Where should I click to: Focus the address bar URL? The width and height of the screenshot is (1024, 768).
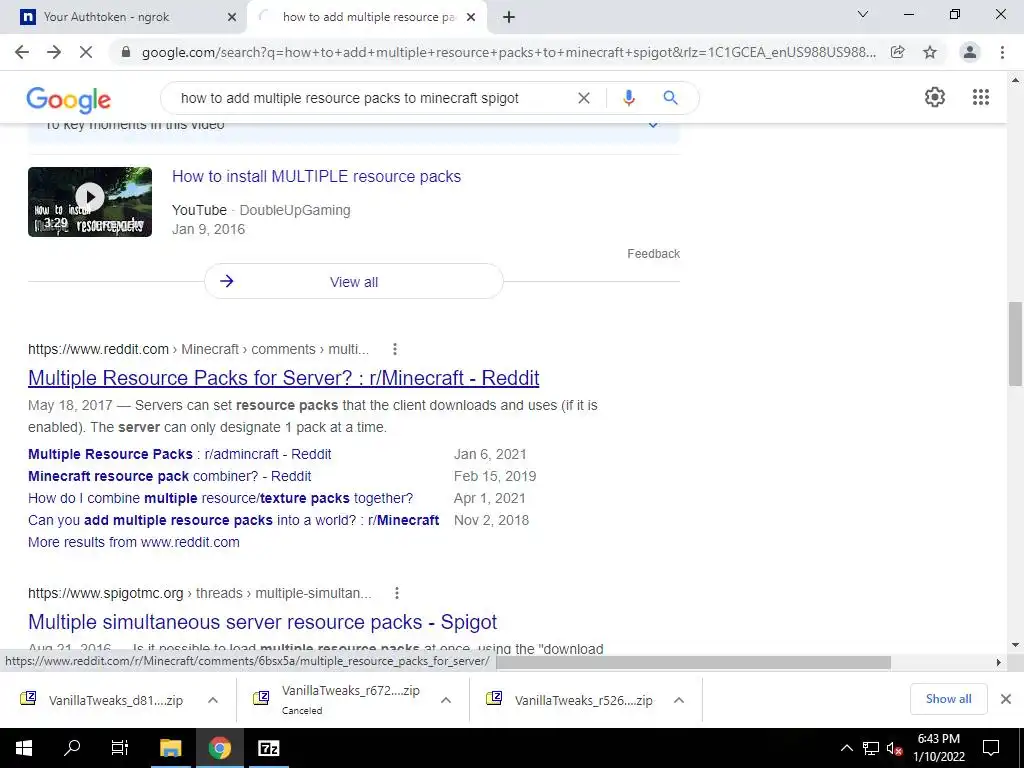point(508,52)
